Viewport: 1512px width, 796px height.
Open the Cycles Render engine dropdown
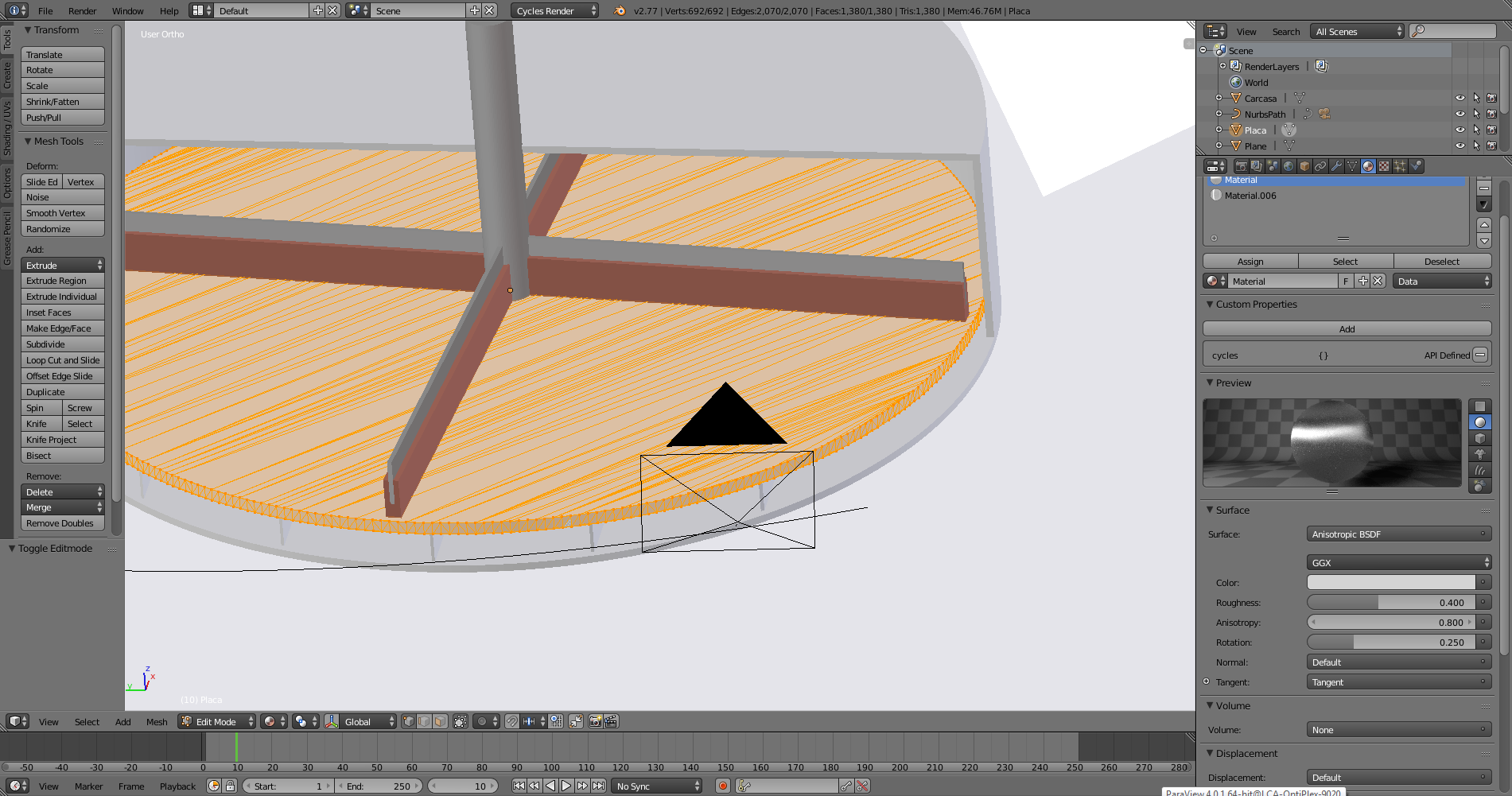[554, 10]
